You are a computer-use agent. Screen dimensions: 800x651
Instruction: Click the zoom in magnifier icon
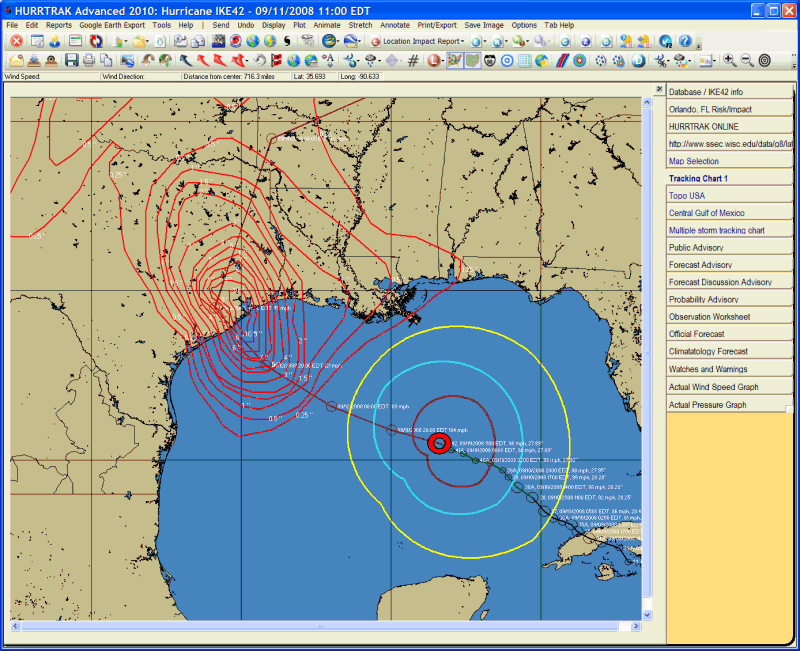[x=728, y=60]
